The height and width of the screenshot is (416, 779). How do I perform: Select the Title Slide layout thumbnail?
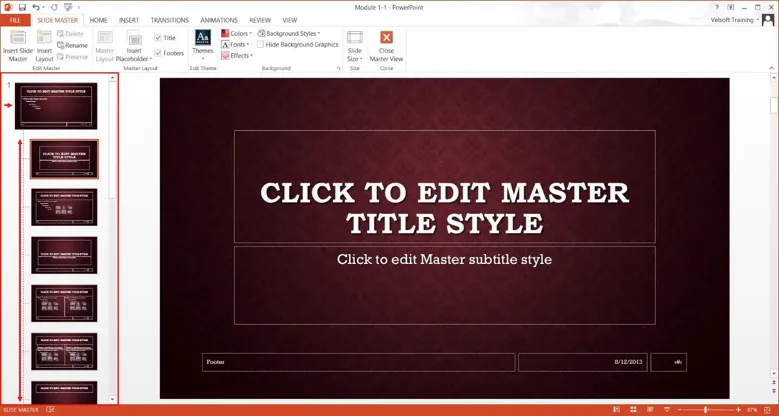point(64,159)
